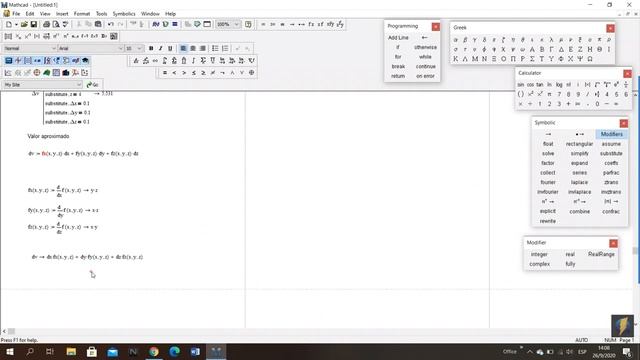
Task: Click the New worksheet icon
Action: (x=9, y=24)
